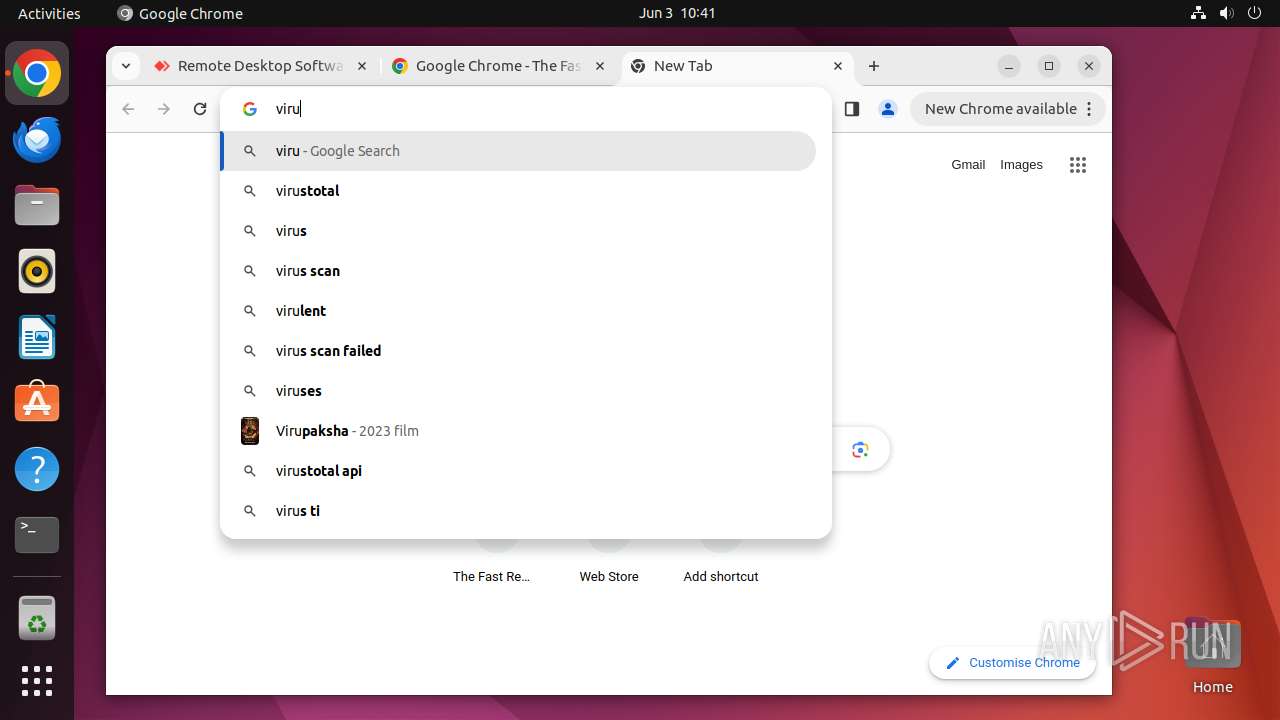This screenshot has height=720, width=1280.
Task: Open Activities overview
Action: point(49,13)
